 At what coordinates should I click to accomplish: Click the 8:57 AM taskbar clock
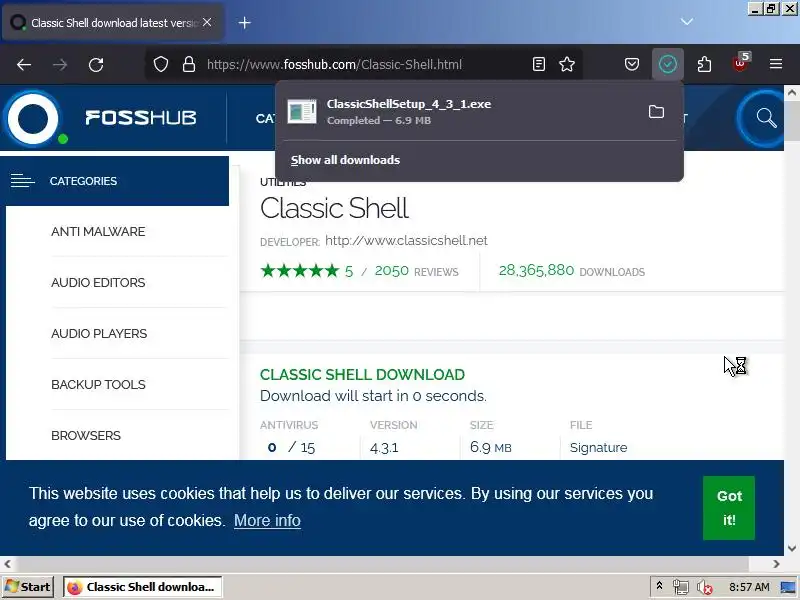(749, 587)
